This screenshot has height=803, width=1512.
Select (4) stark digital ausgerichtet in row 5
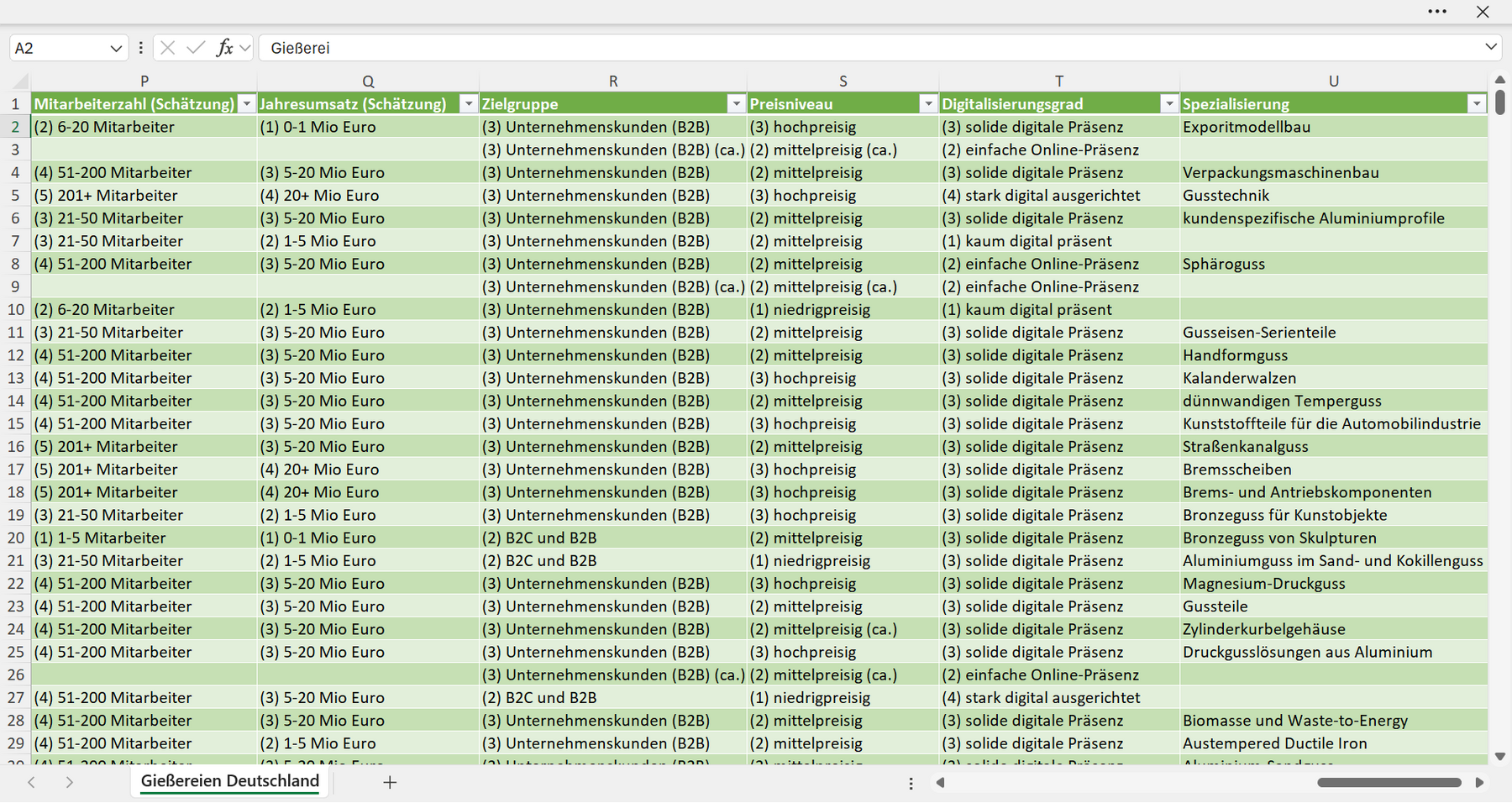click(1059, 196)
